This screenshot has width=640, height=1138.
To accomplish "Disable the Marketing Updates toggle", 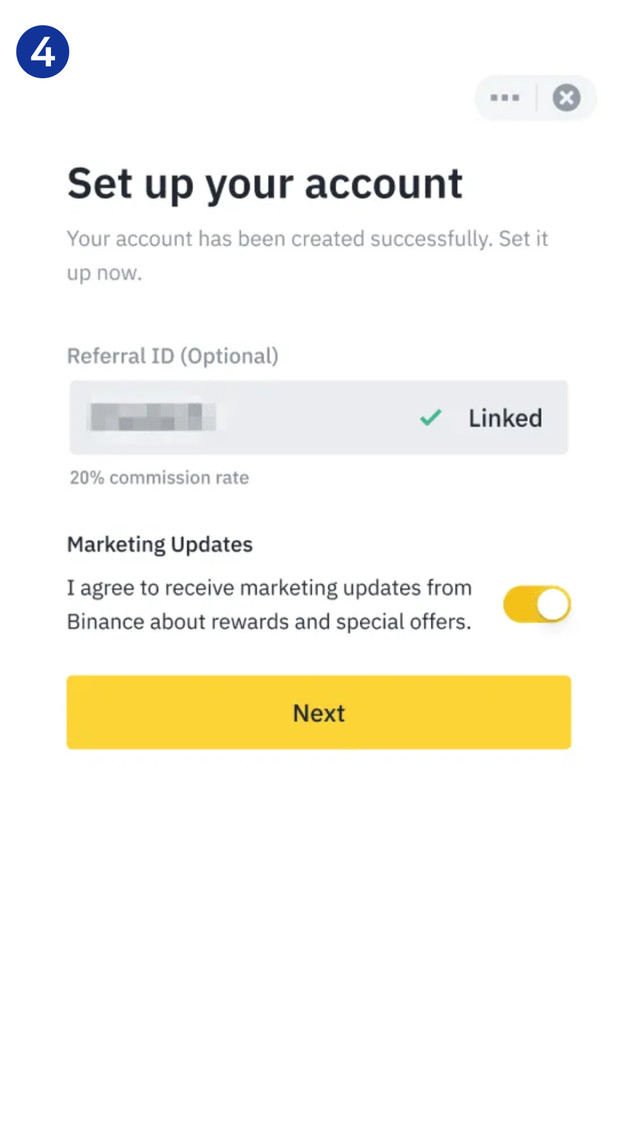I will click(x=536, y=605).
